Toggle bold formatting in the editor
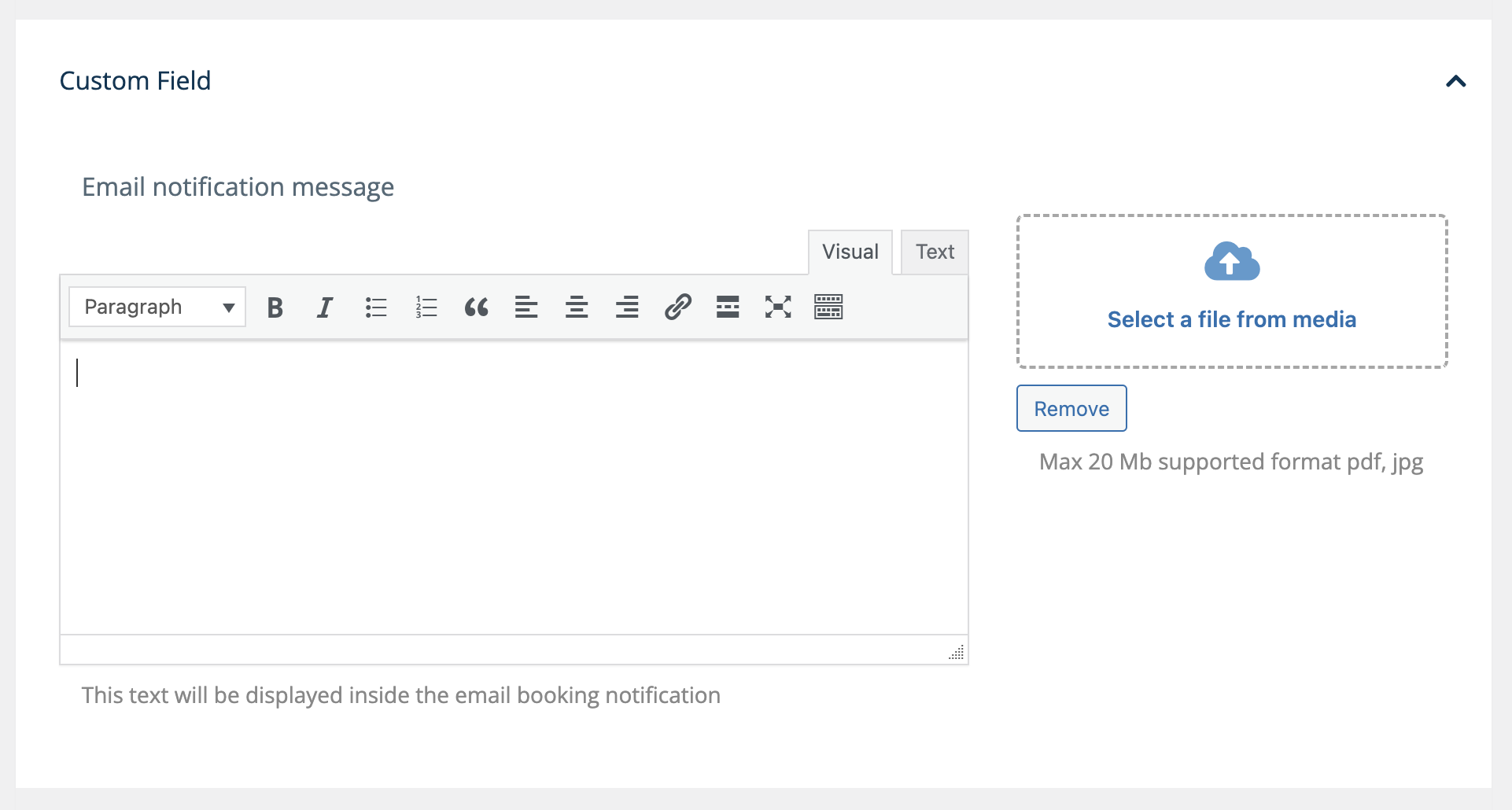This screenshot has width=1512, height=810. click(275, 307)
